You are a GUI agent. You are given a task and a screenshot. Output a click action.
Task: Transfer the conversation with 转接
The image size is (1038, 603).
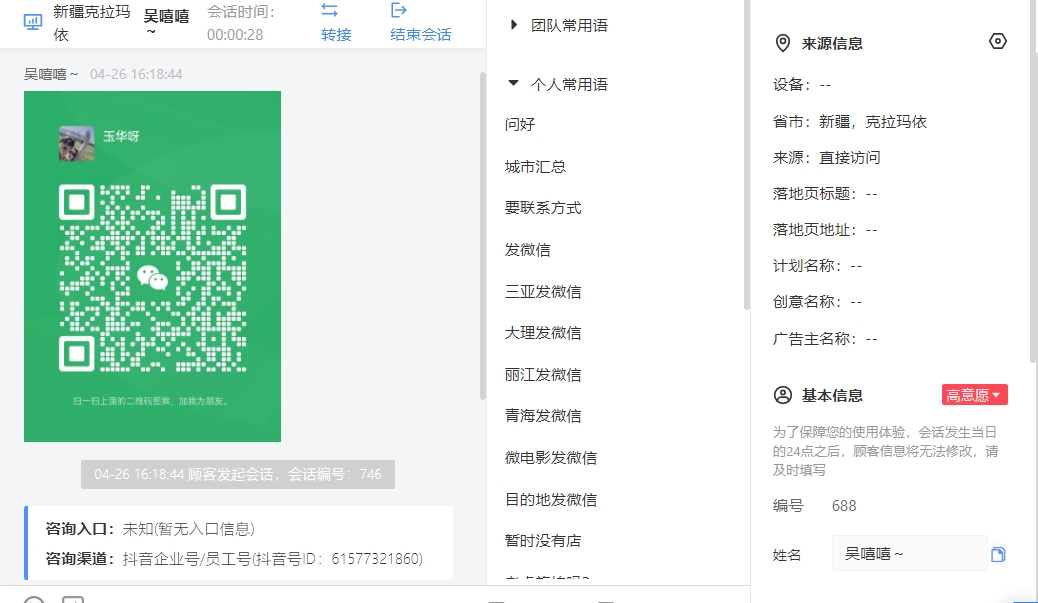pos(336,23)
